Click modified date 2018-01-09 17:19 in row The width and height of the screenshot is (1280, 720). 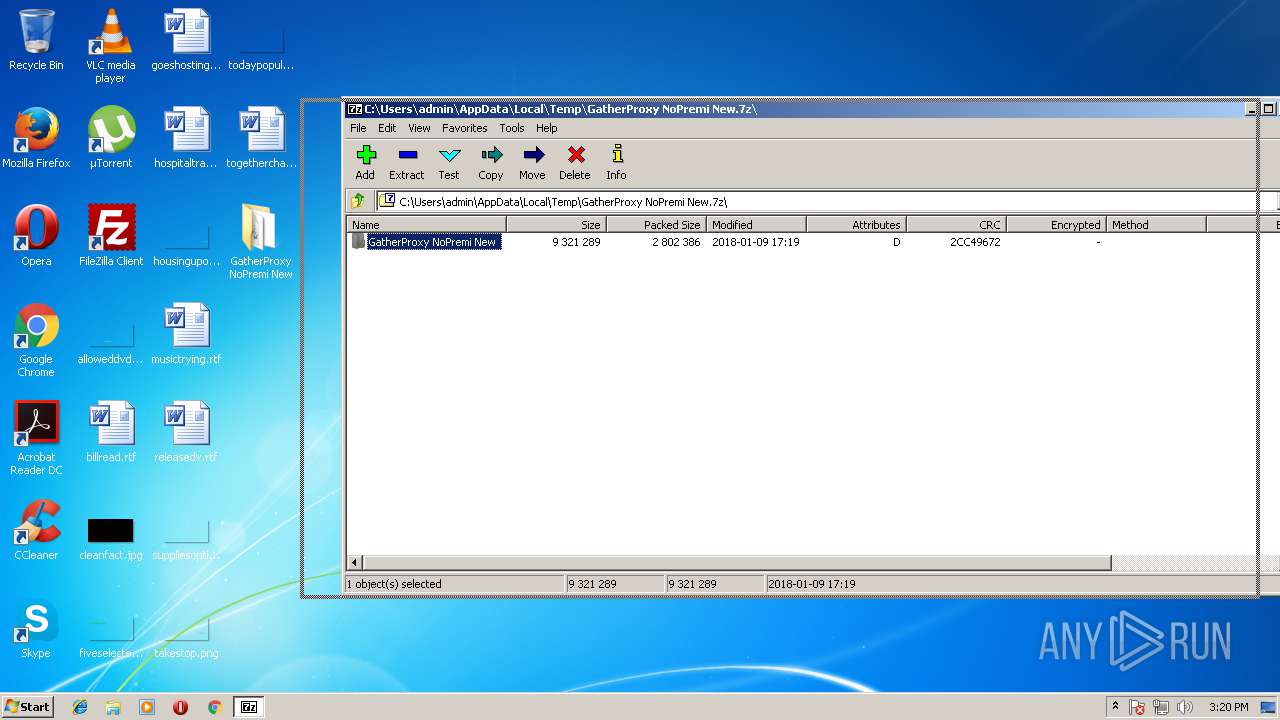[755, 242]
